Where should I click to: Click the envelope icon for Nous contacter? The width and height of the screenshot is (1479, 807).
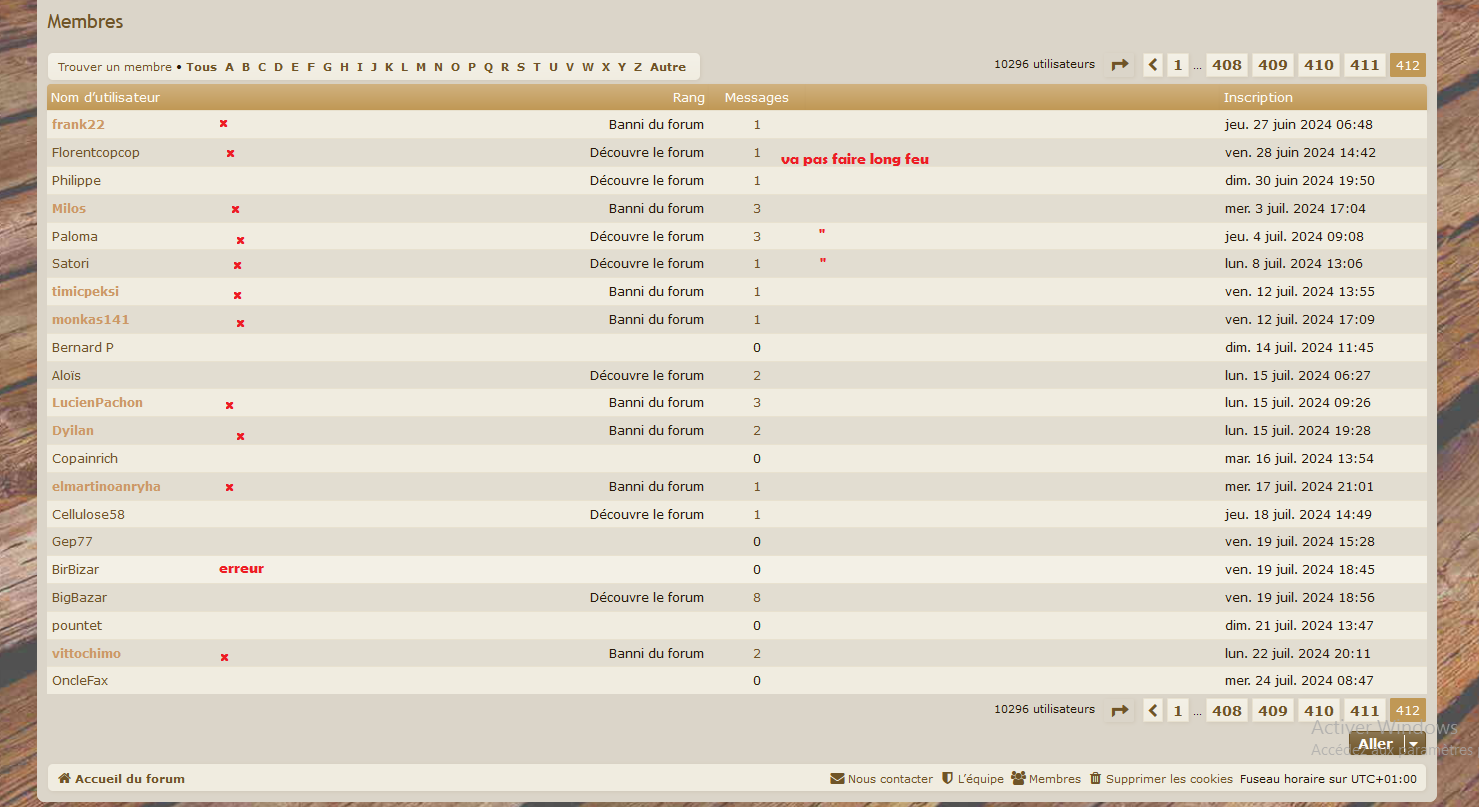837,779
